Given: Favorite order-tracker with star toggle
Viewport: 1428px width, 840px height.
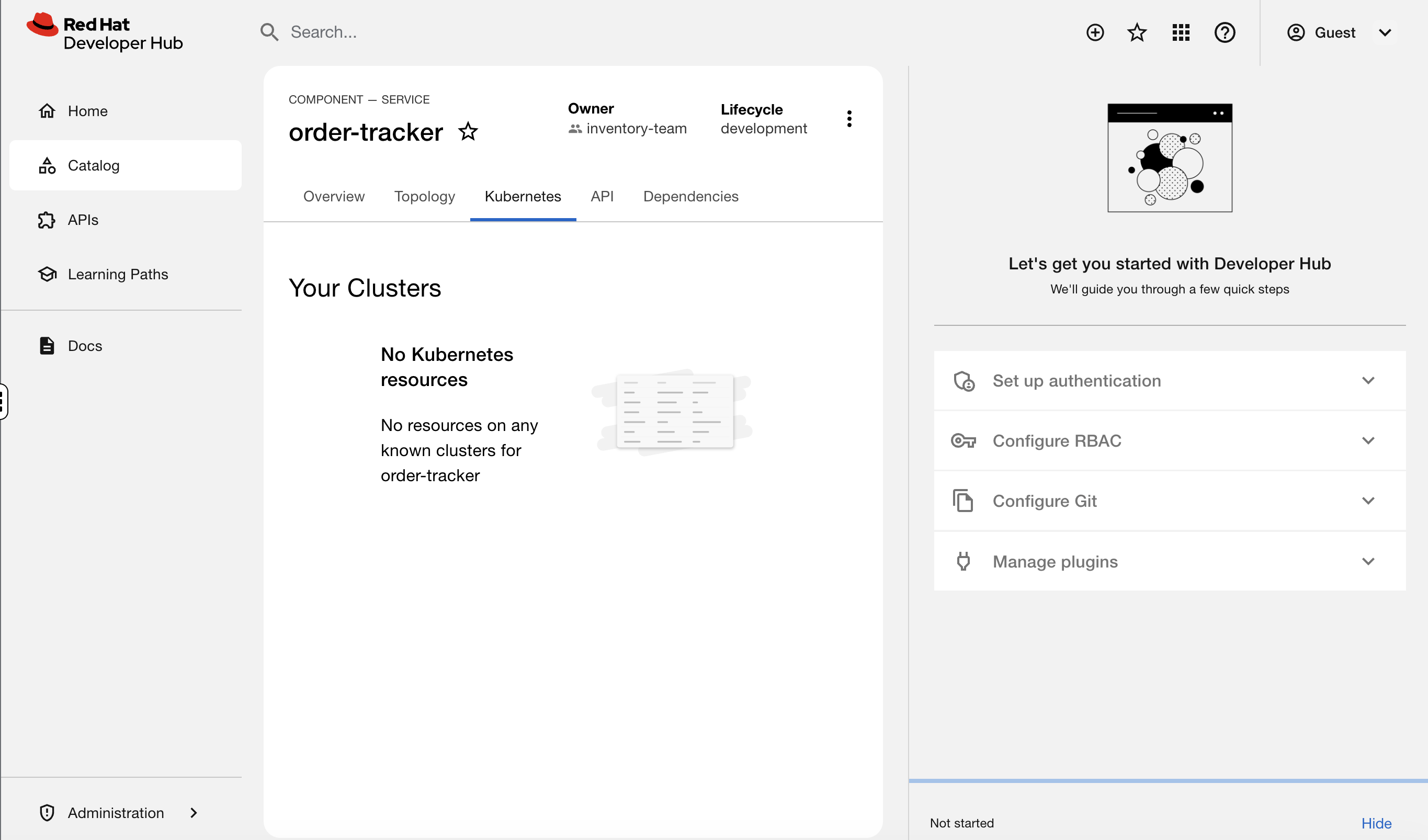Looking at the screenshot, I should pyautogui.click(x=468, y=131).
